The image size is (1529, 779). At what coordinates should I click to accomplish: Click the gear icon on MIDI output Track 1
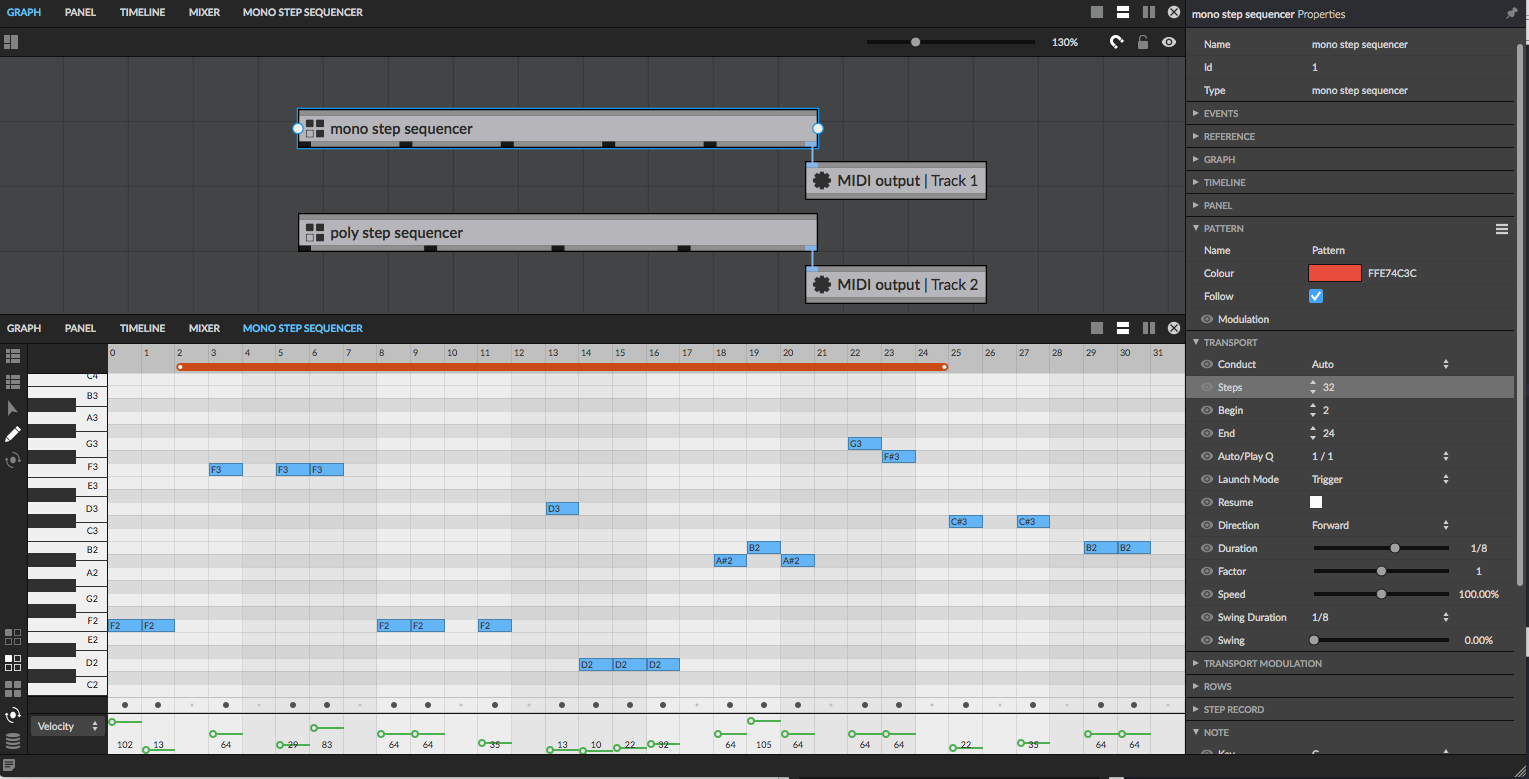pyautogui.click(x=822, y=181)
